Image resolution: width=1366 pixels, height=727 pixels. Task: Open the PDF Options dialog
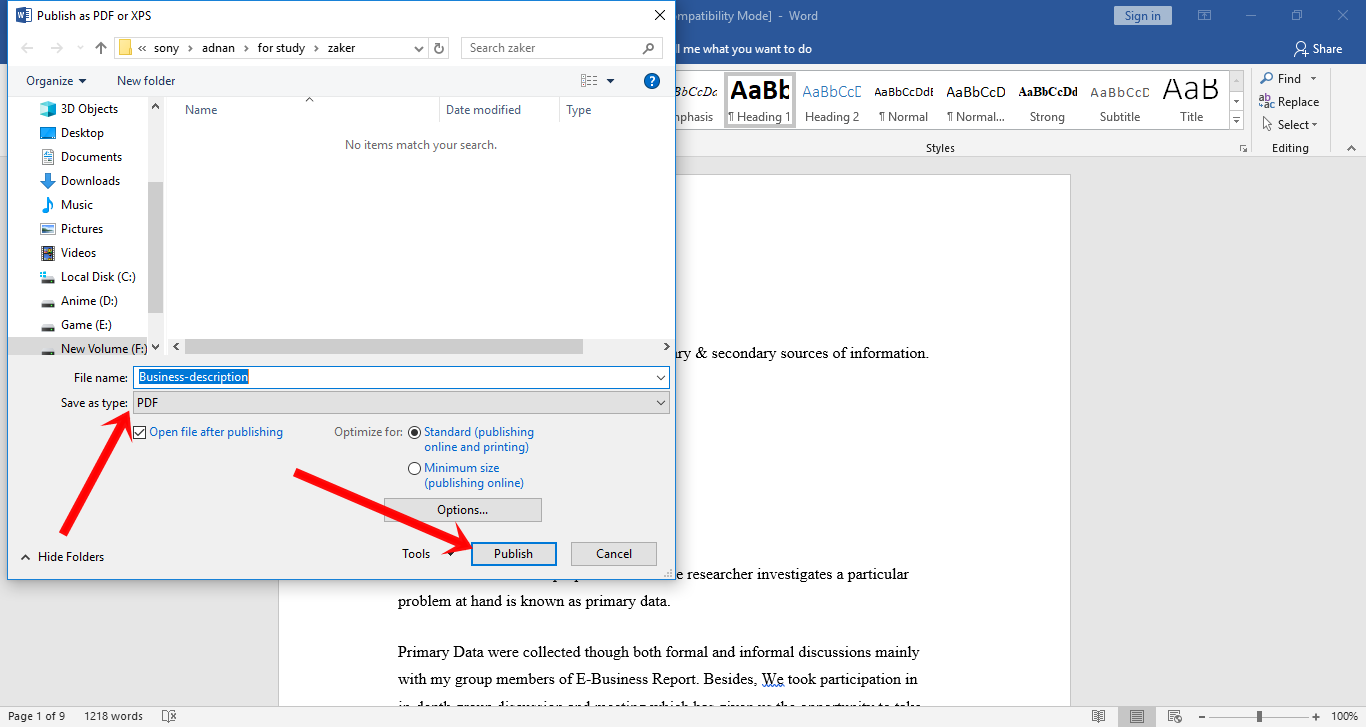click(462, 510)
